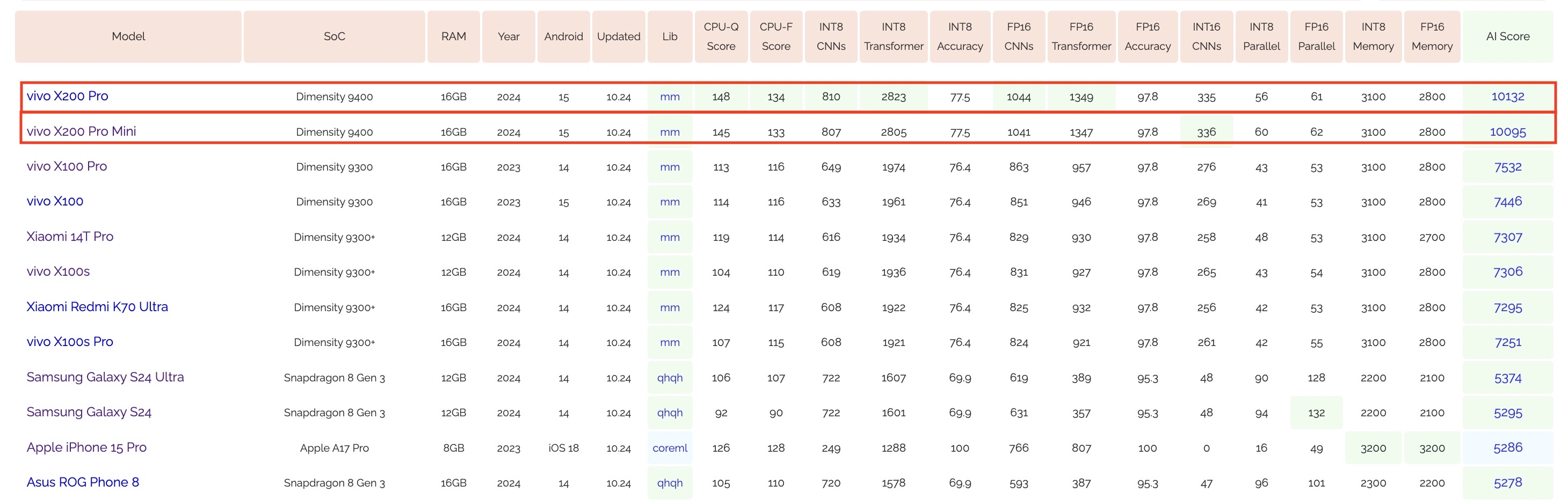Open the Xiaomi Redmi K70 Ultra link
The width and height of the screenshot is (1568, 500).
click(x=97, y=306)
